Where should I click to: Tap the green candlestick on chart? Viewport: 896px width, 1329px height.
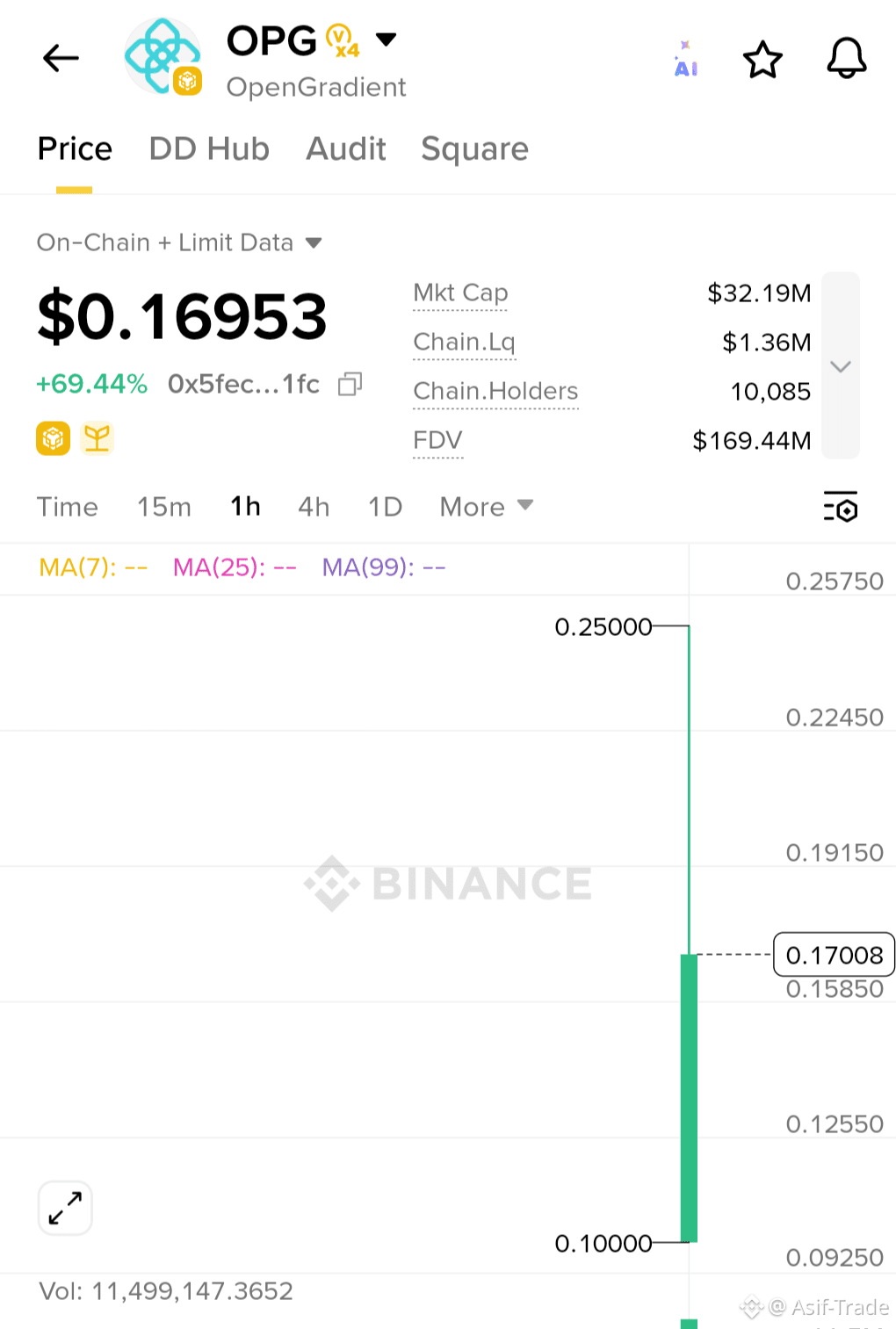[x=689, y=1098]
